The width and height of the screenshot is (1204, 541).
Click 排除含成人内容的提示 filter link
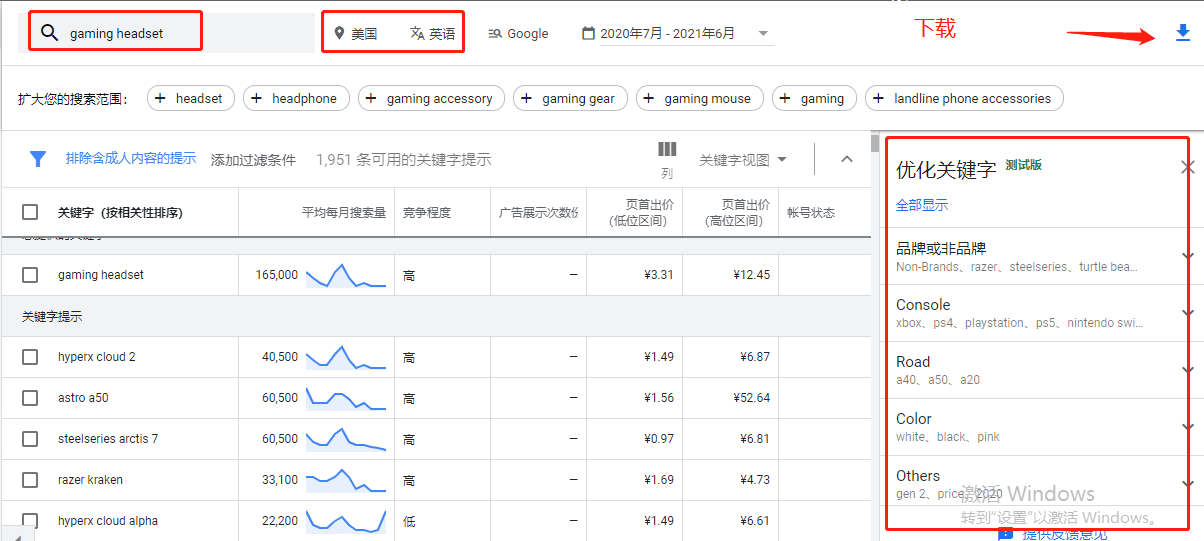[x=131, y=158]
